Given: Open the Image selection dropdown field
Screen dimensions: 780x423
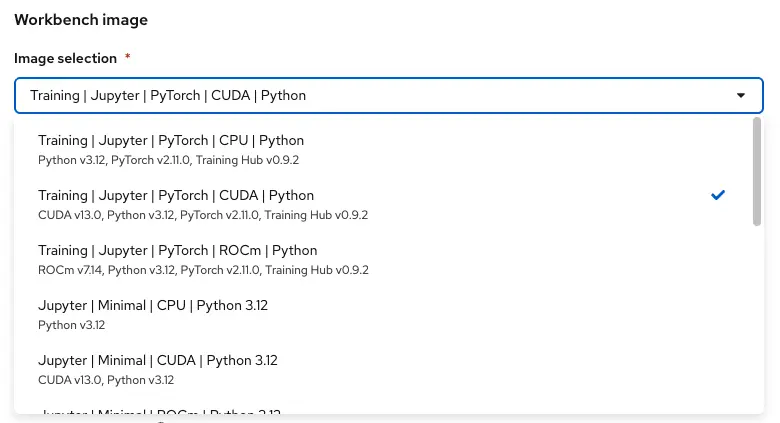Looking at the screenshot, I should click(x=389, y=95).
